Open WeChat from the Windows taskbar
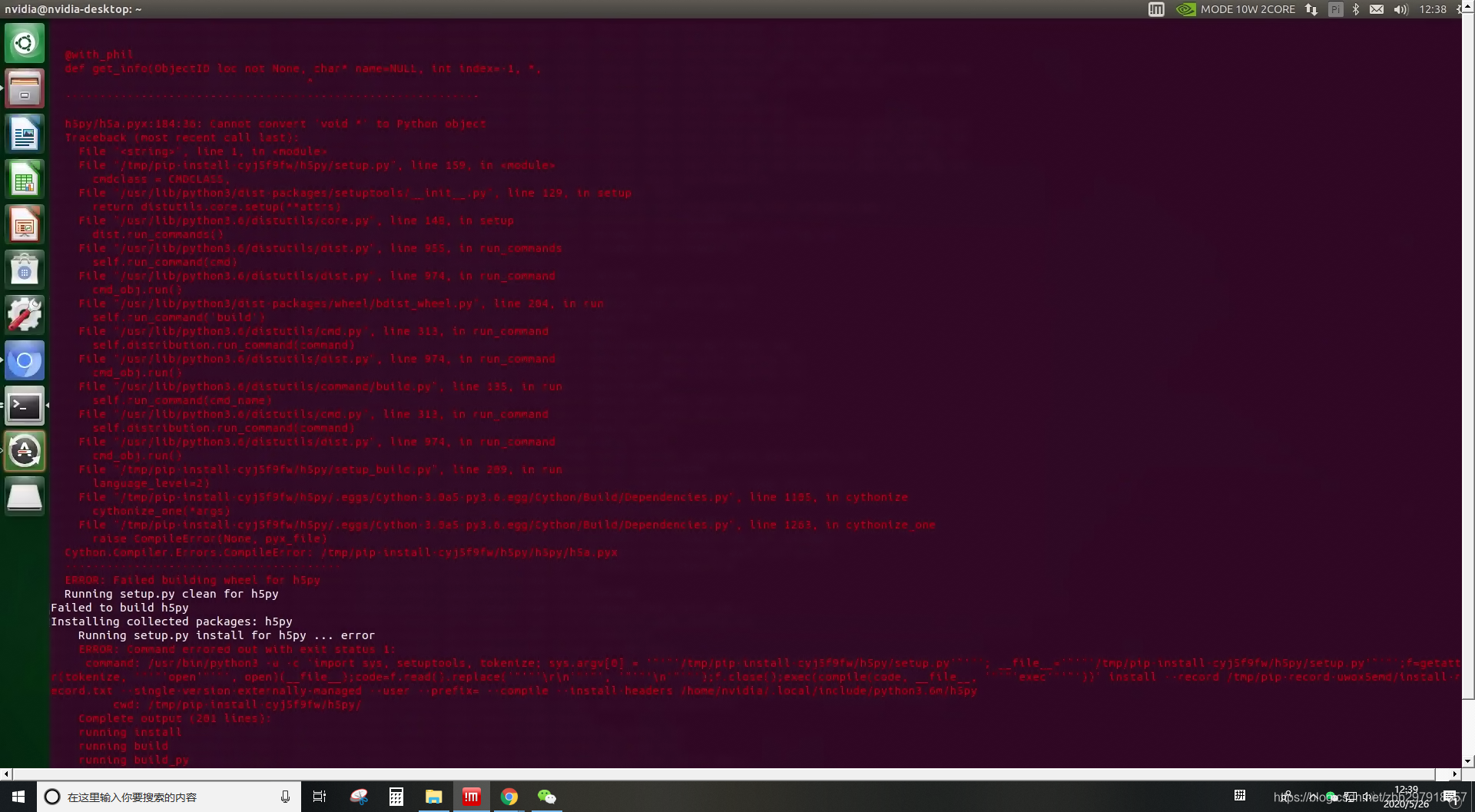Screen dimensions: 1475x812 (x=547, y=797)
